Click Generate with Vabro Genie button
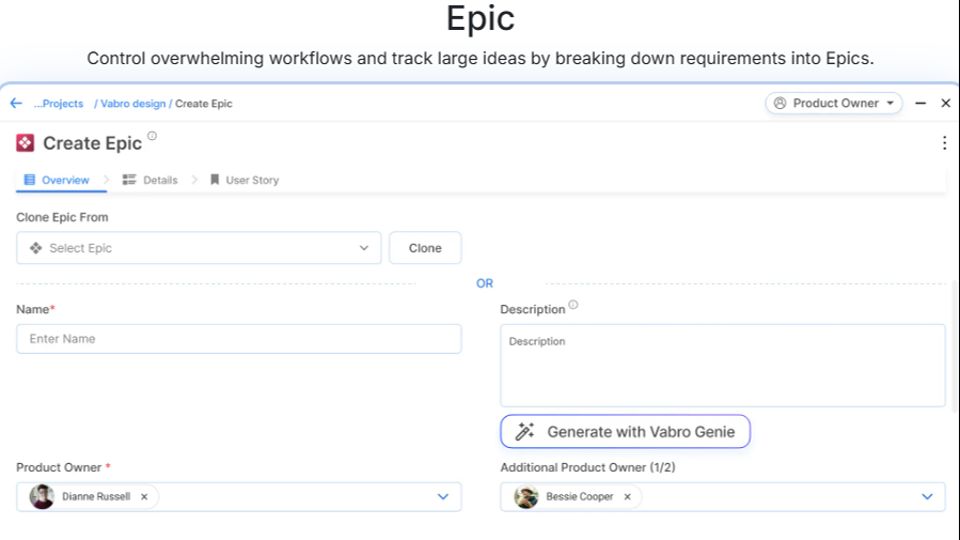 click(x=625, y=432)
